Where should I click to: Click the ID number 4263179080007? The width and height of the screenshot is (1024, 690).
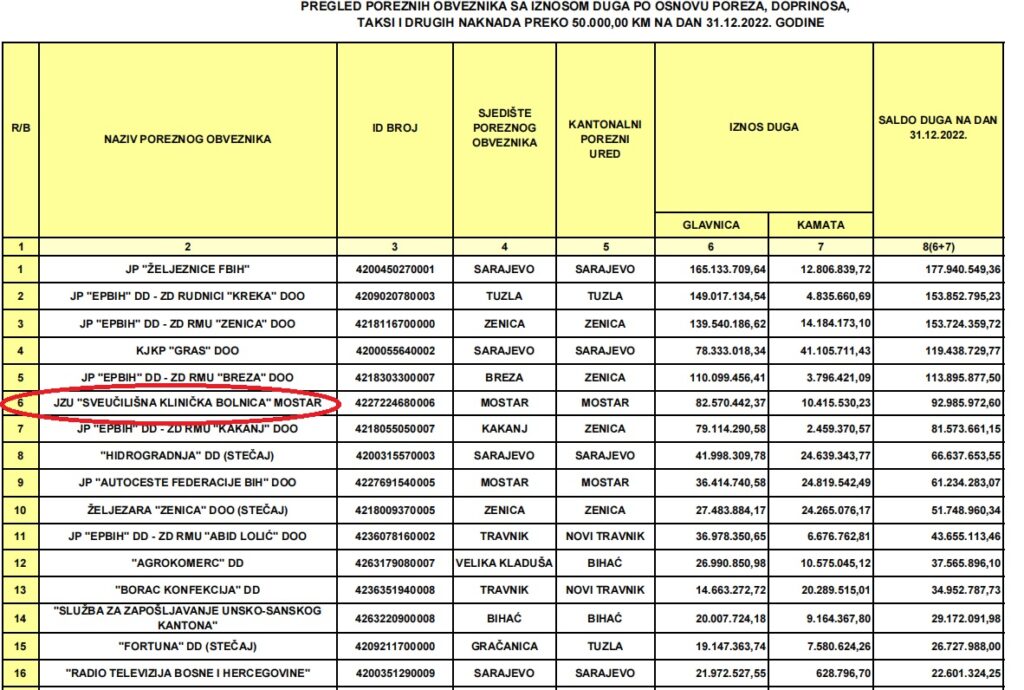pyautogui.click(x=394, y=563)
